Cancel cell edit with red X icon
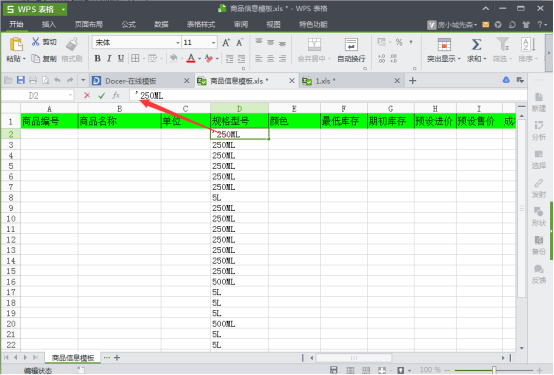Viewport: 554px width, 375px height. click(87, 95)
